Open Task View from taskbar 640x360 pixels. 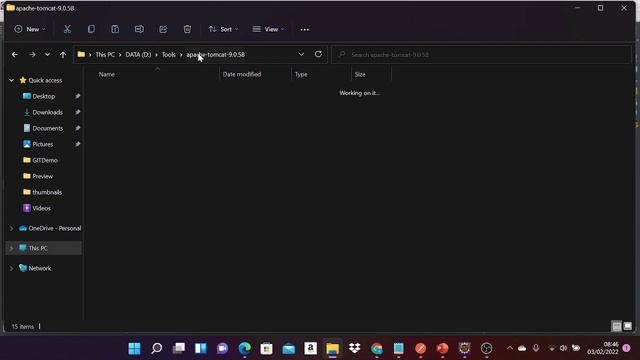178,348
